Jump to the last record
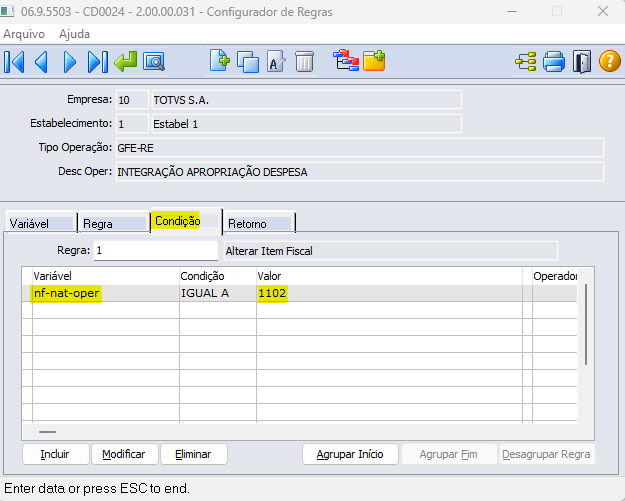This screenshot has height=501, width=625. (x=98, y=62)
